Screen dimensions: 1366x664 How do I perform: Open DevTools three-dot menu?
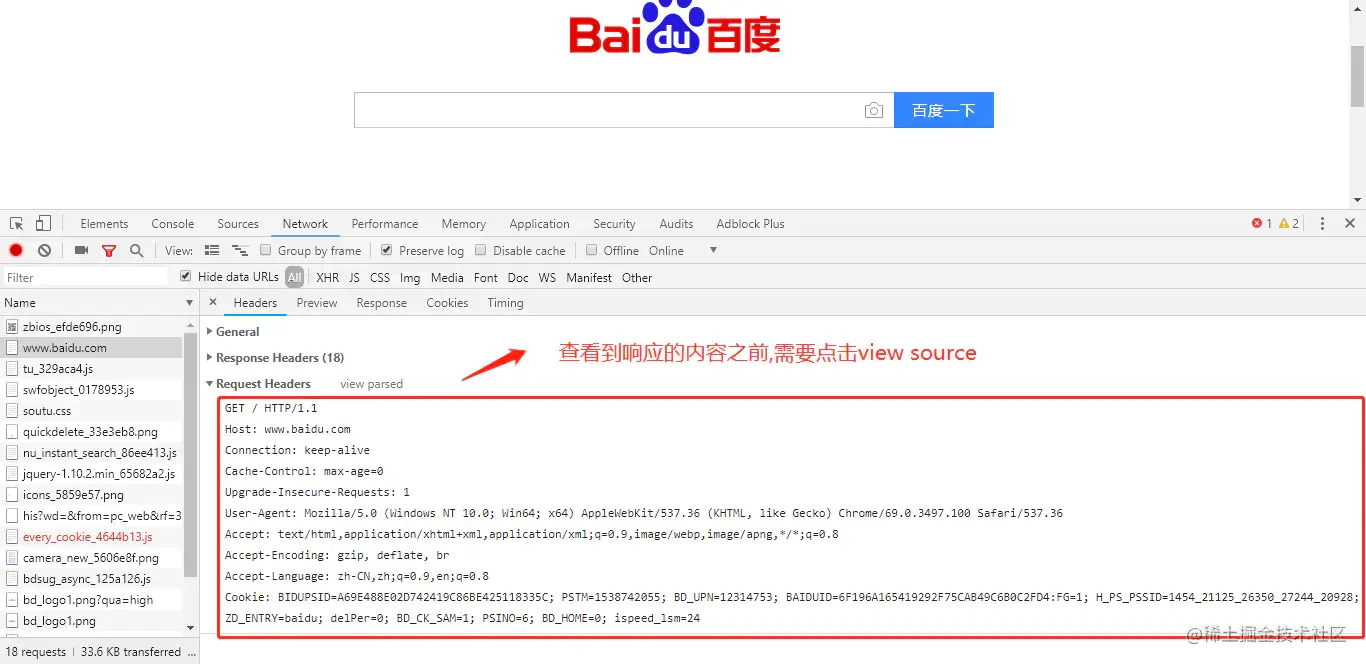tap(1322, 223)
